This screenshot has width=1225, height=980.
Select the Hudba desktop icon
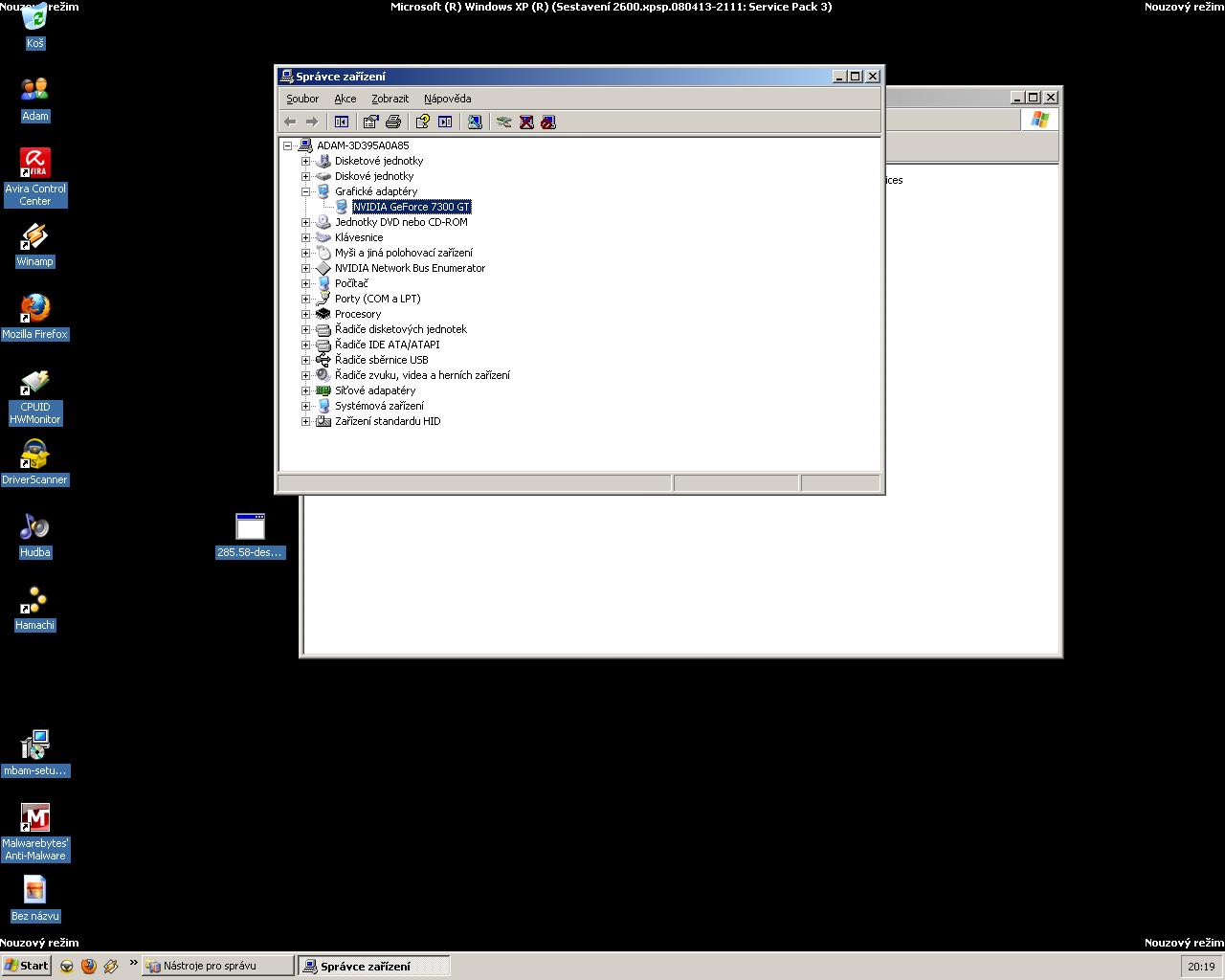pyautogui.click(x=35, y=535)
